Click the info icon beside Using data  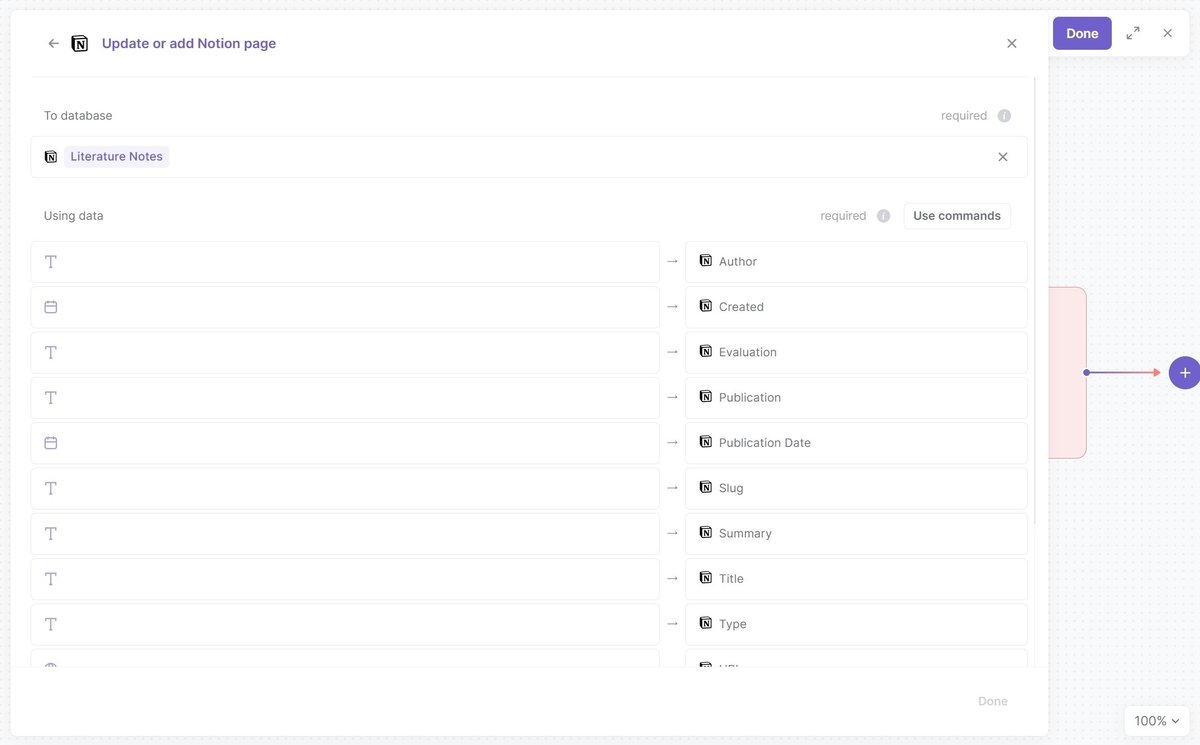[x=883, y=216]
